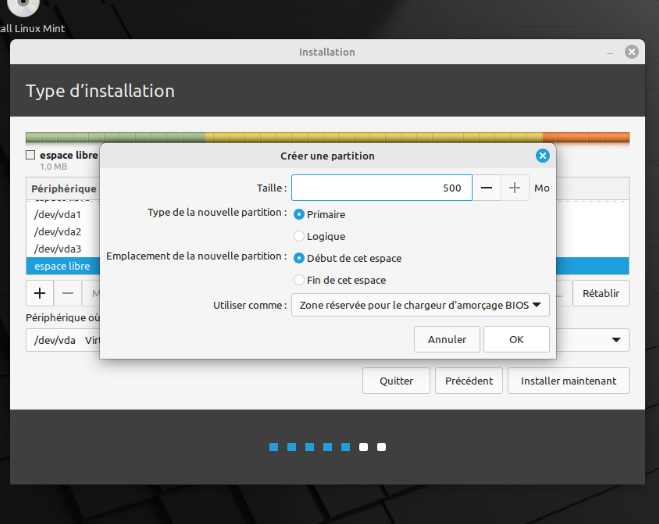The height and width of the screenshot is (524, 659).
Task: Select the Primaire partition type
Action: click(319, 214)
